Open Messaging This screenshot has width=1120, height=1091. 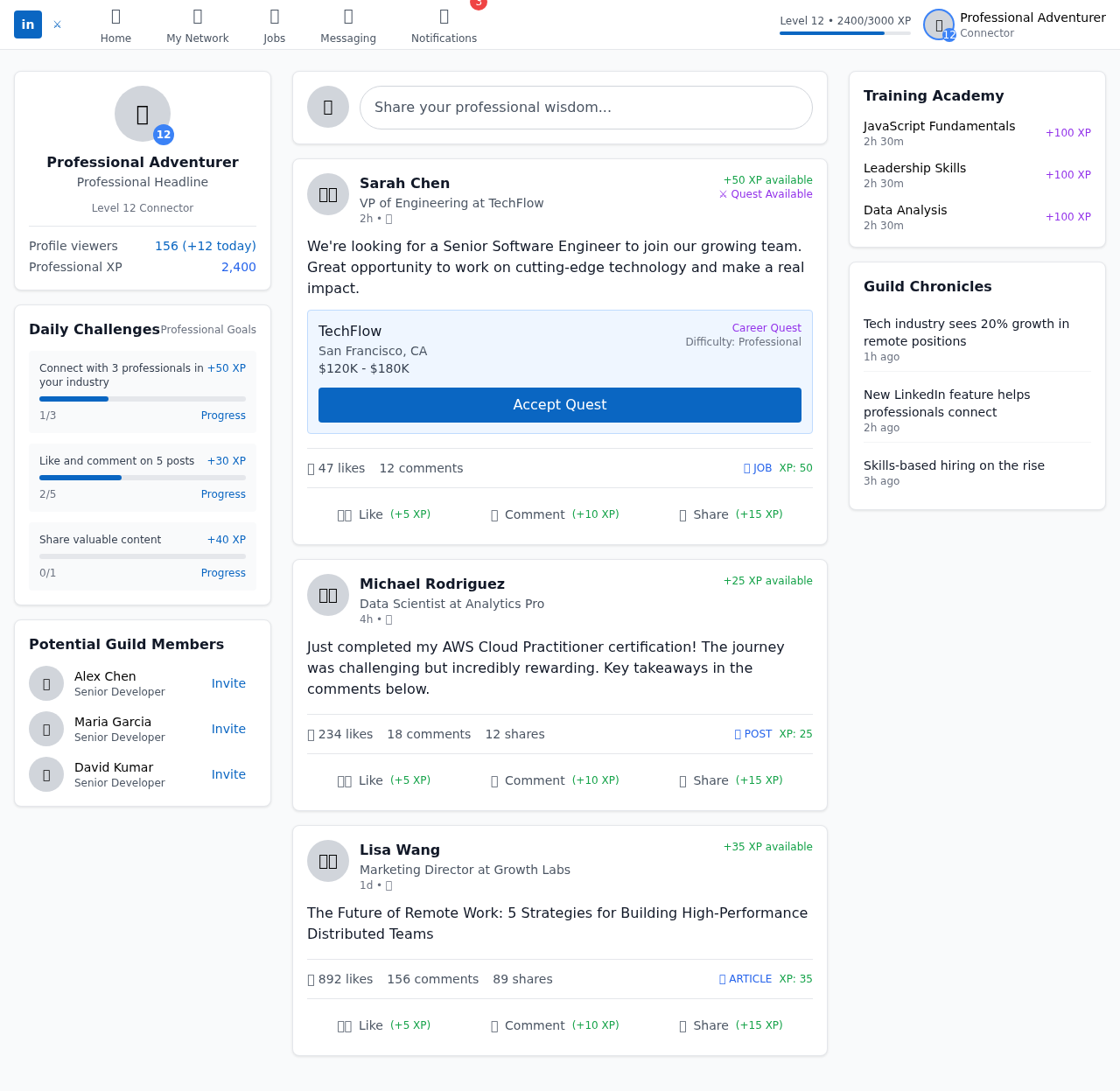(347, 25)
